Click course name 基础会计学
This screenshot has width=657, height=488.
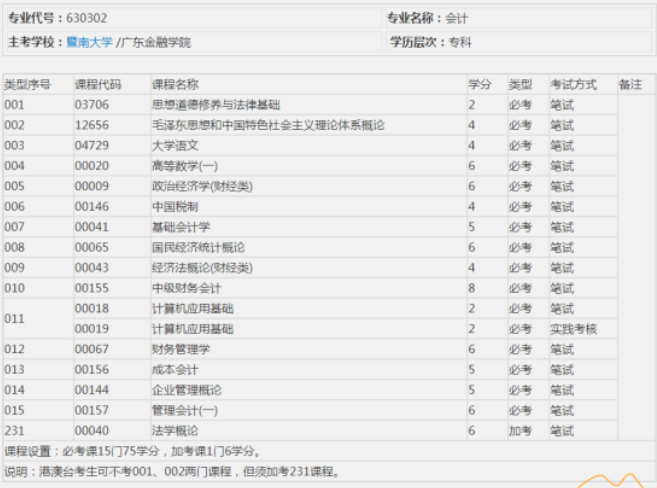pos(181,227)
